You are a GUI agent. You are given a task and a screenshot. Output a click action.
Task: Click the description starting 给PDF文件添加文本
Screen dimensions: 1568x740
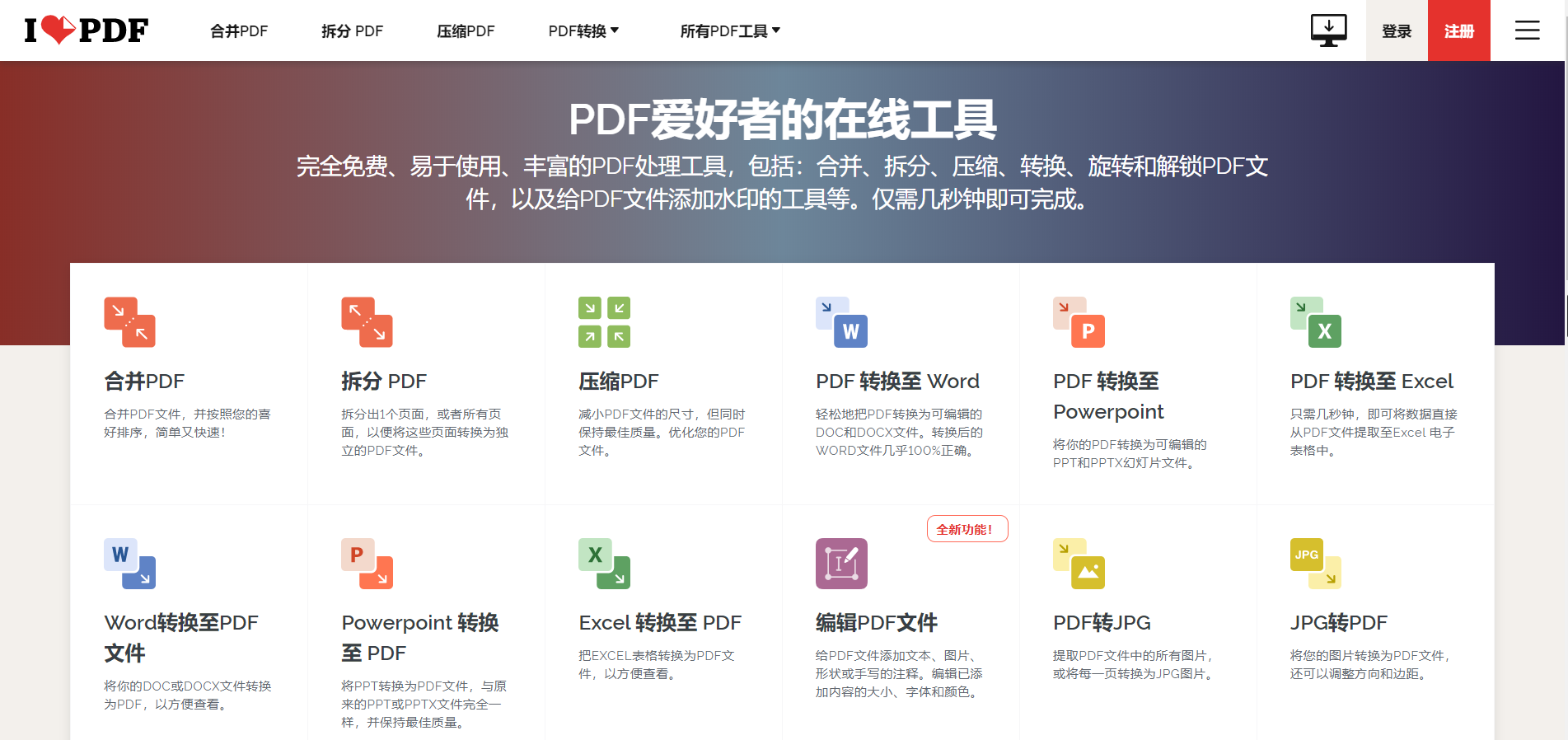click(900, 673)
